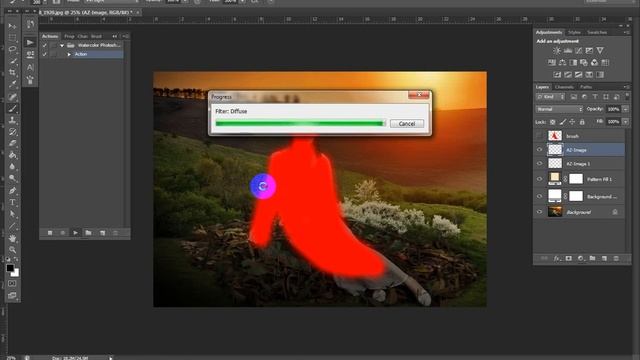Select the Crop tool

(x=12, y=73)
